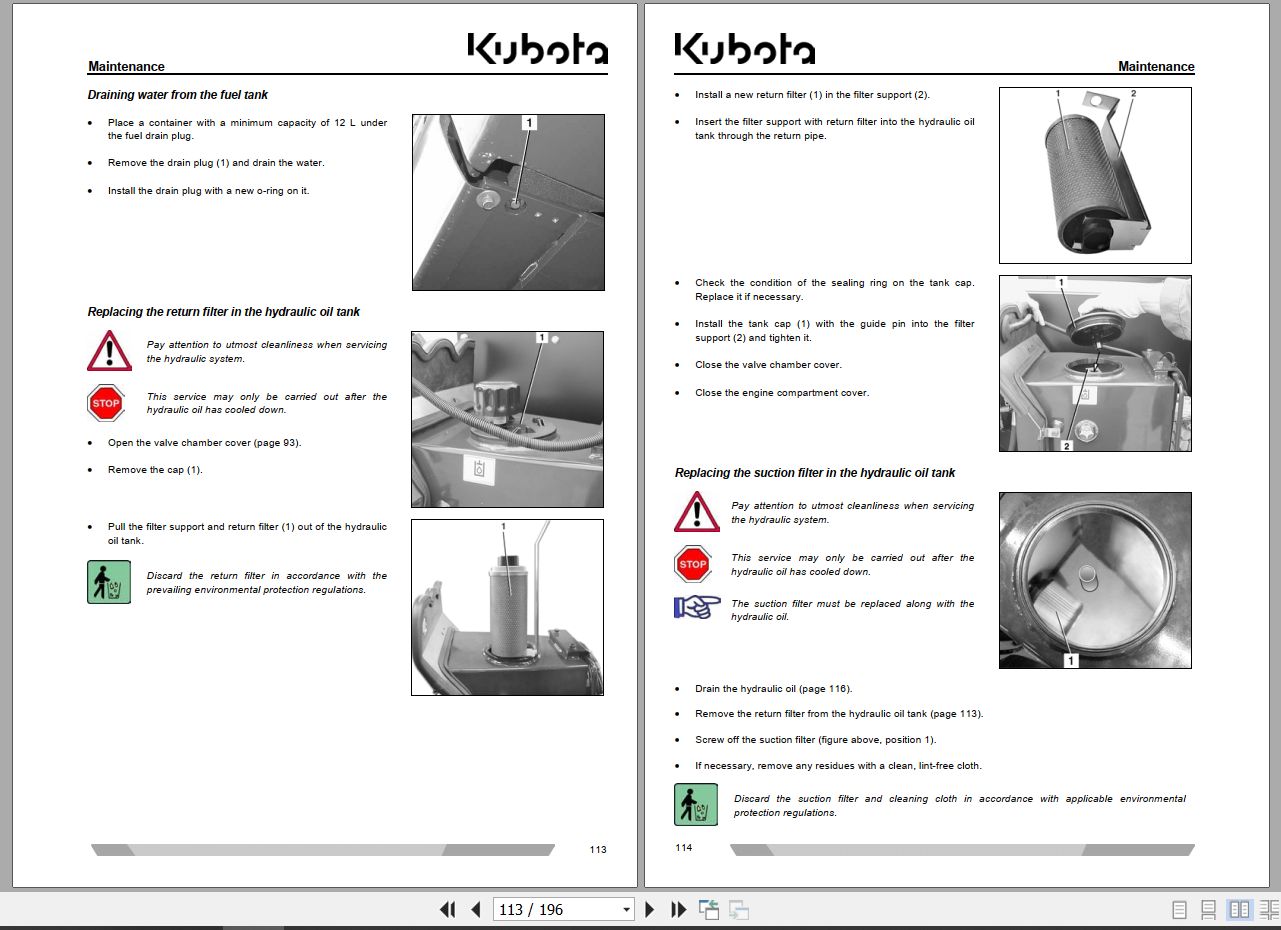The image size is (1281, 930).
Task: Turn on two-page continuous scrolling mode
Action: 1267,909
